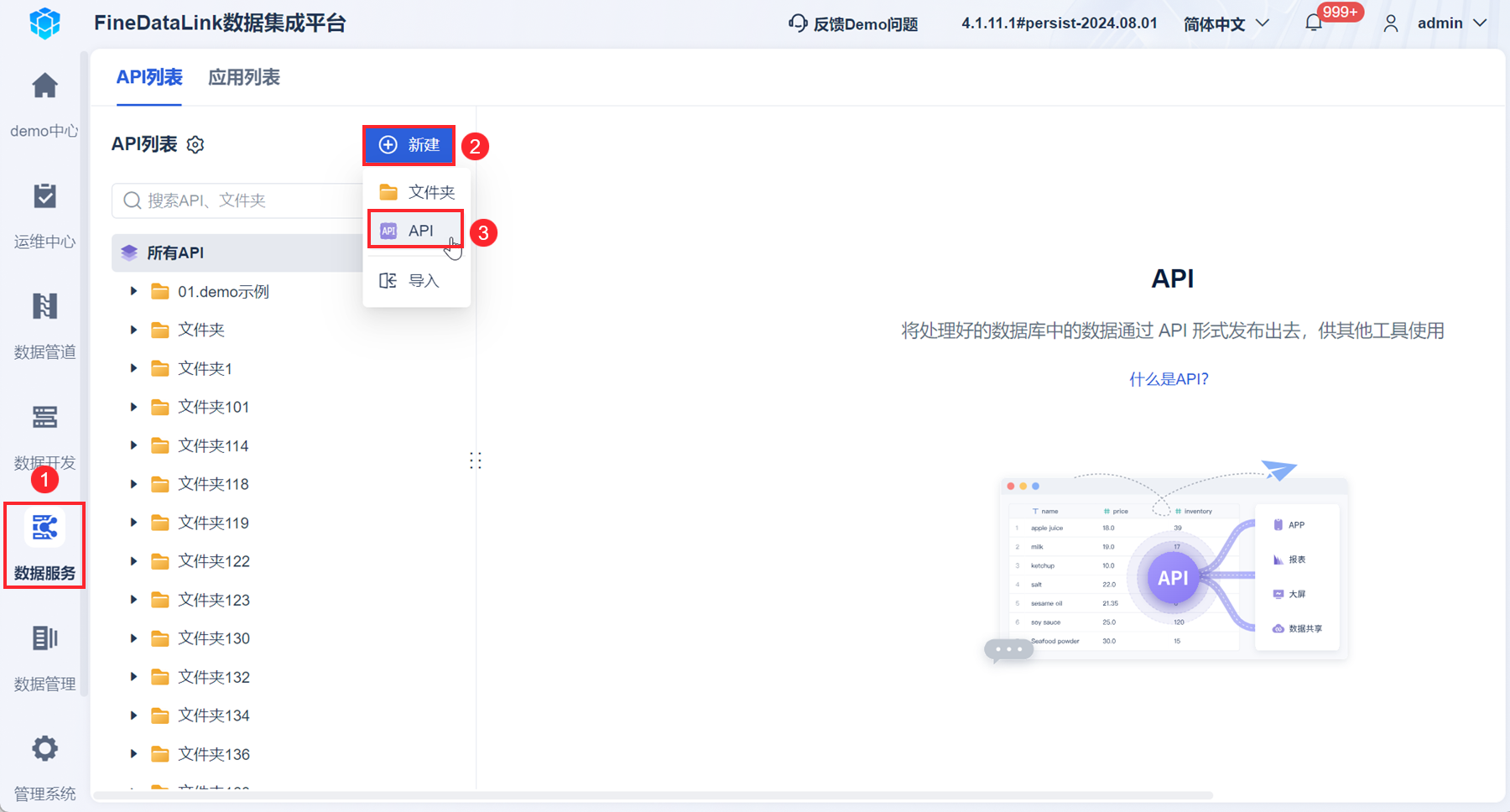Choose API from the 新建 menu

416,231
